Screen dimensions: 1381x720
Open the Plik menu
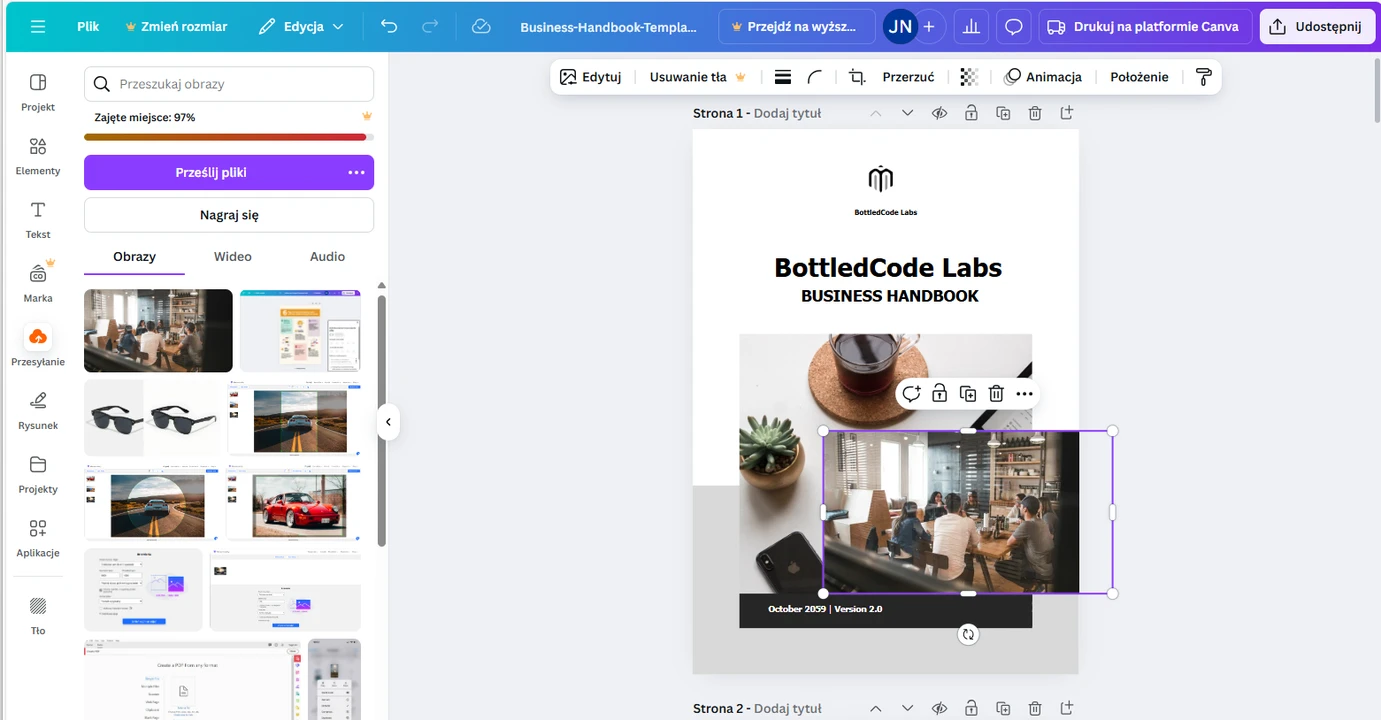pos(88,27)
